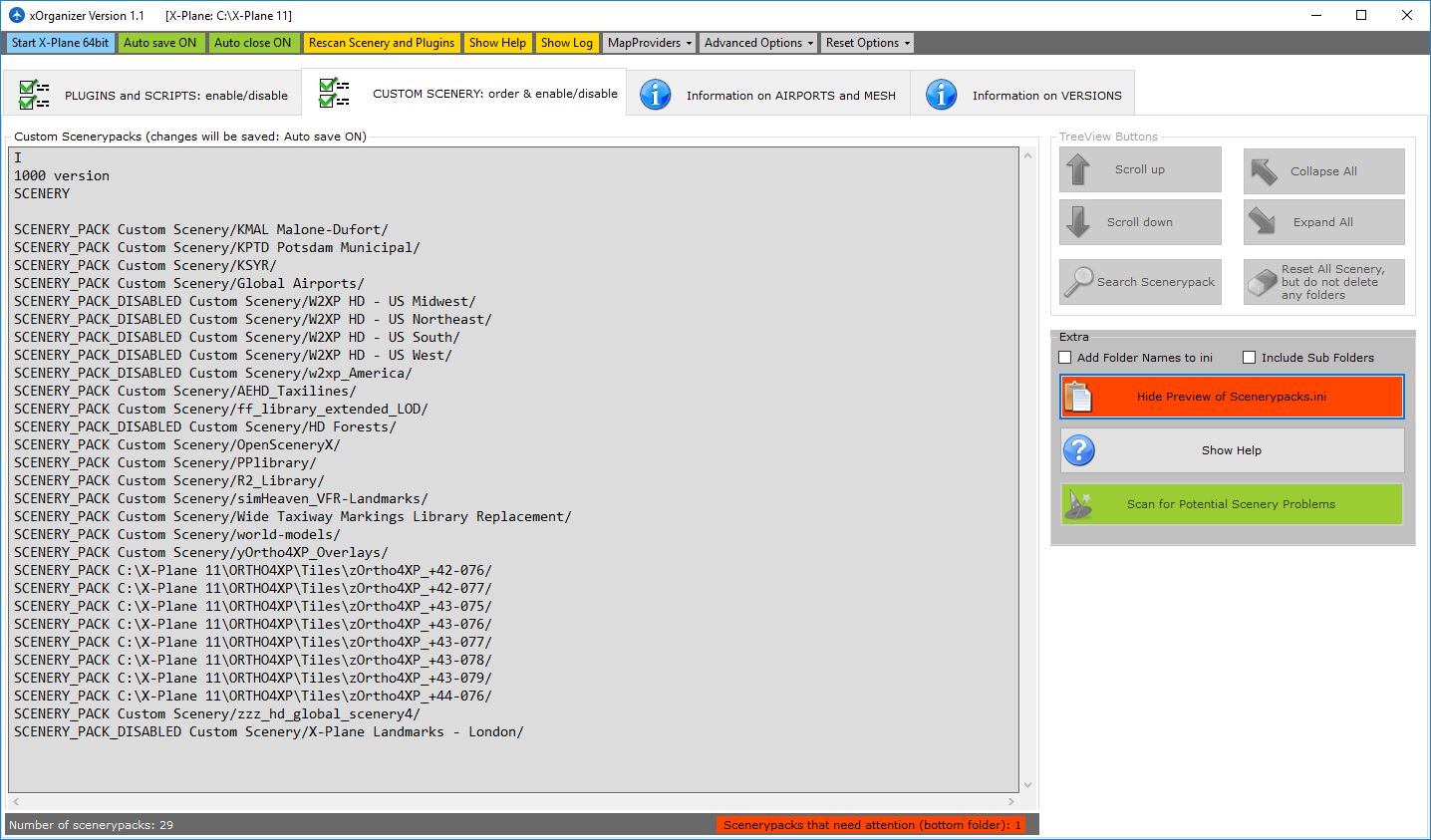The height and width of the screenshot is (840, 1431).
Task: Click the zOrtho4XP_+44-076 tile line
Action: (x=253, y=696)
